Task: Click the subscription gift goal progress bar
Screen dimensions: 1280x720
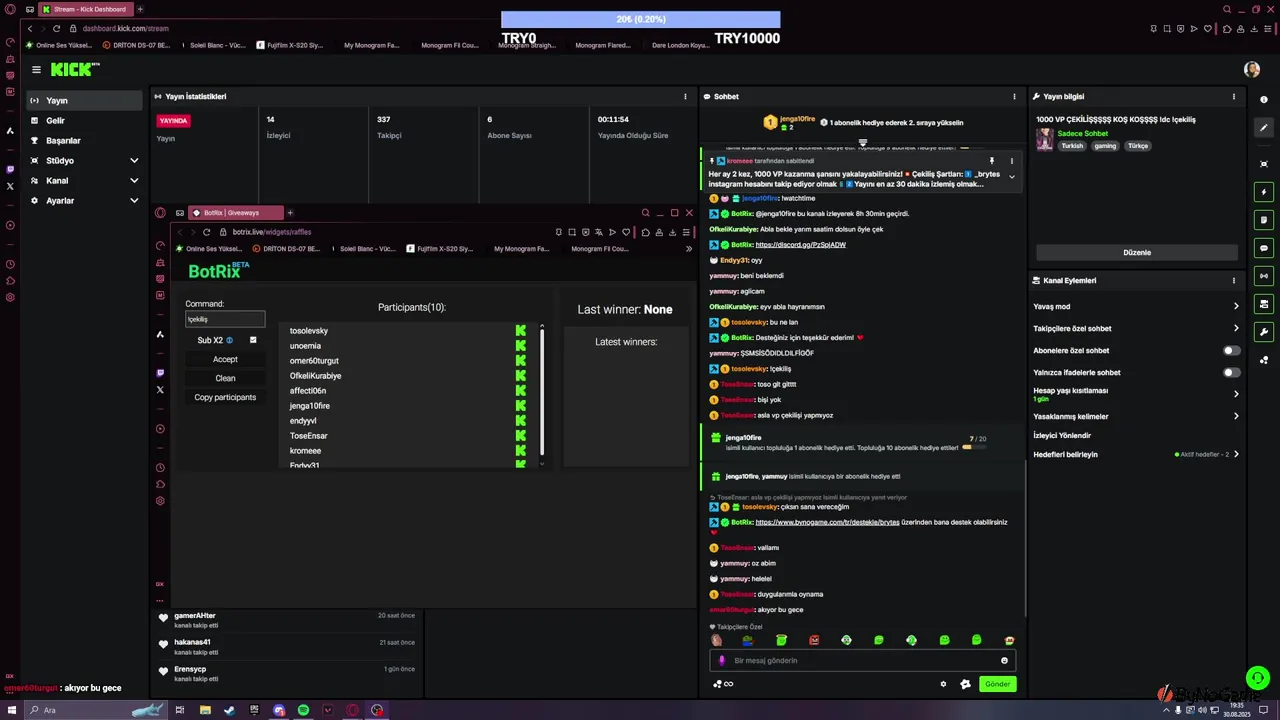Action: click(x=975, y=448)
